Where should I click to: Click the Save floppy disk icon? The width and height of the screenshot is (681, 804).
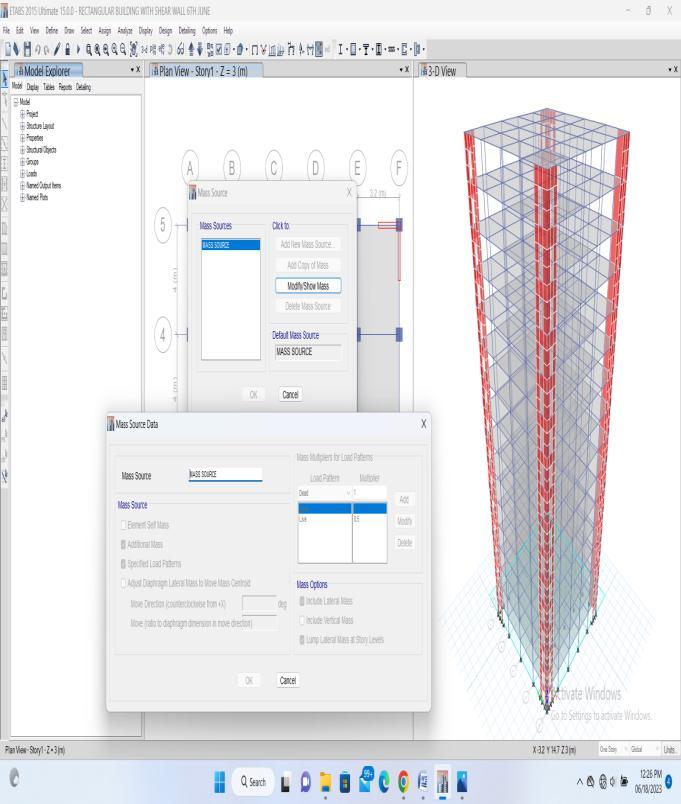point(27,49)
